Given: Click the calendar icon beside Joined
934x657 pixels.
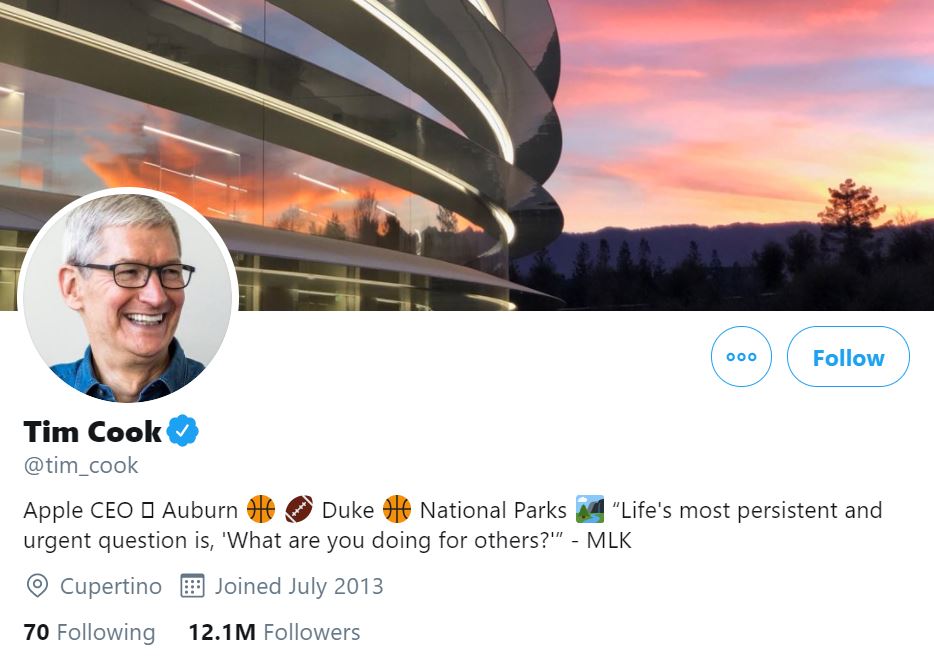Looking at the screenshot, I should (192, 586).
